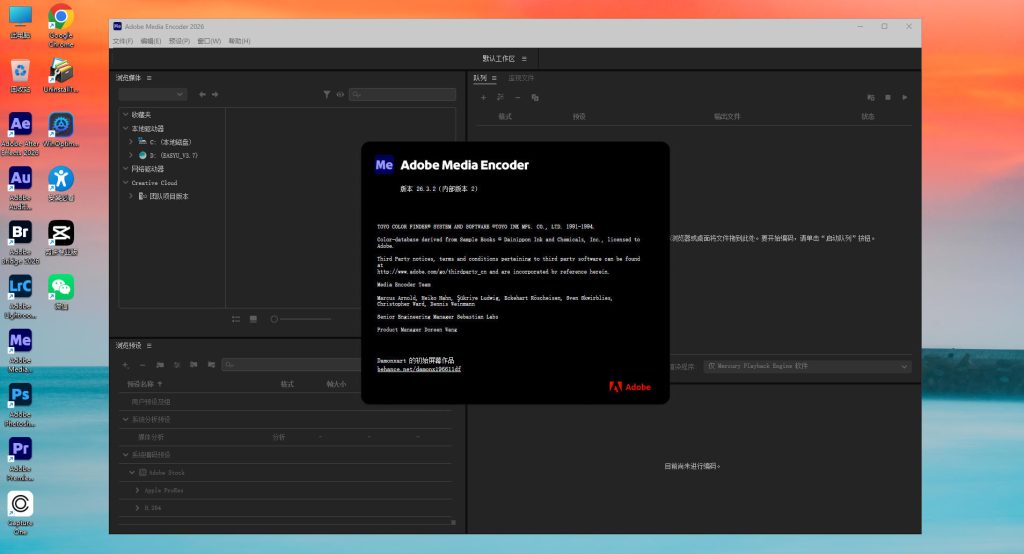1024x554 pixels.
Task: Open the behance.net link in About dialog
Action: pyautogui.click(x=419, y=369)
